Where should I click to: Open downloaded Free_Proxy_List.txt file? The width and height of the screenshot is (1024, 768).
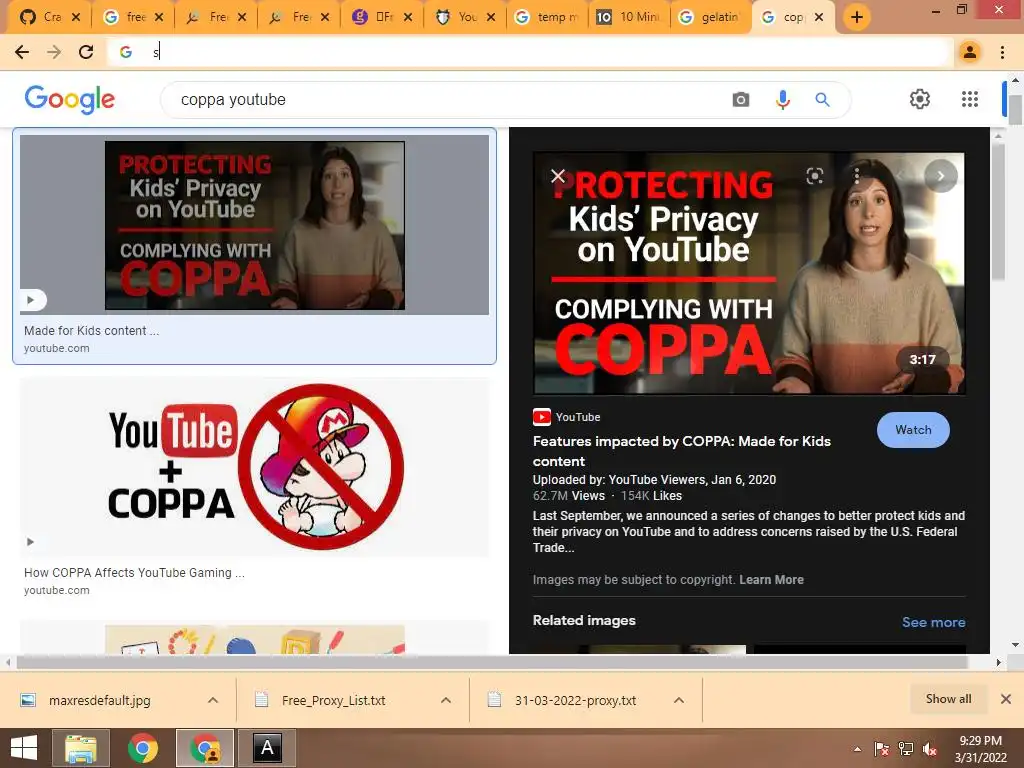pyautogui.click(x=333, y=700)
